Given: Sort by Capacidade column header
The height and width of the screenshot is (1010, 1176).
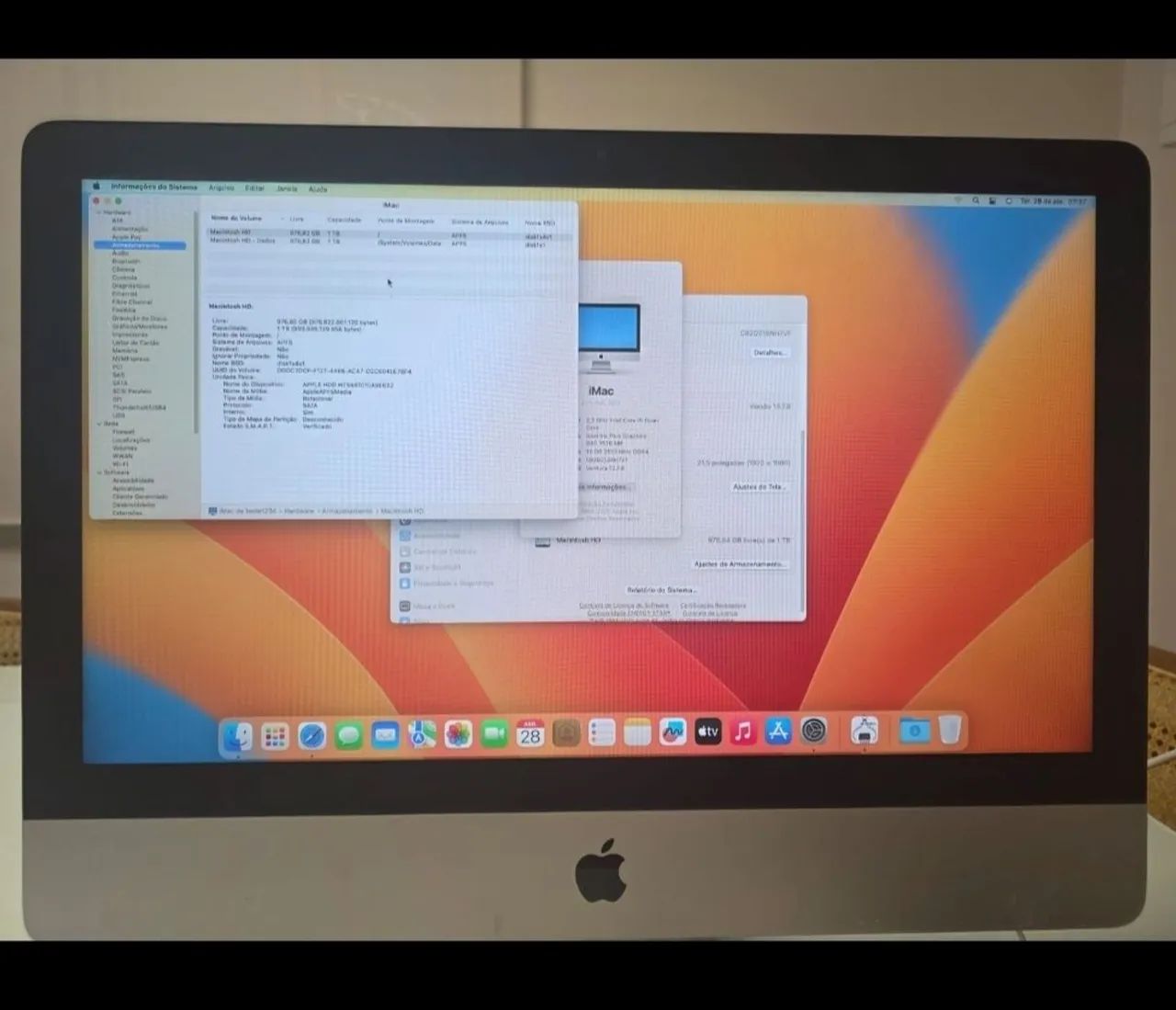Looking at the screenshot, I should [345, 221].
